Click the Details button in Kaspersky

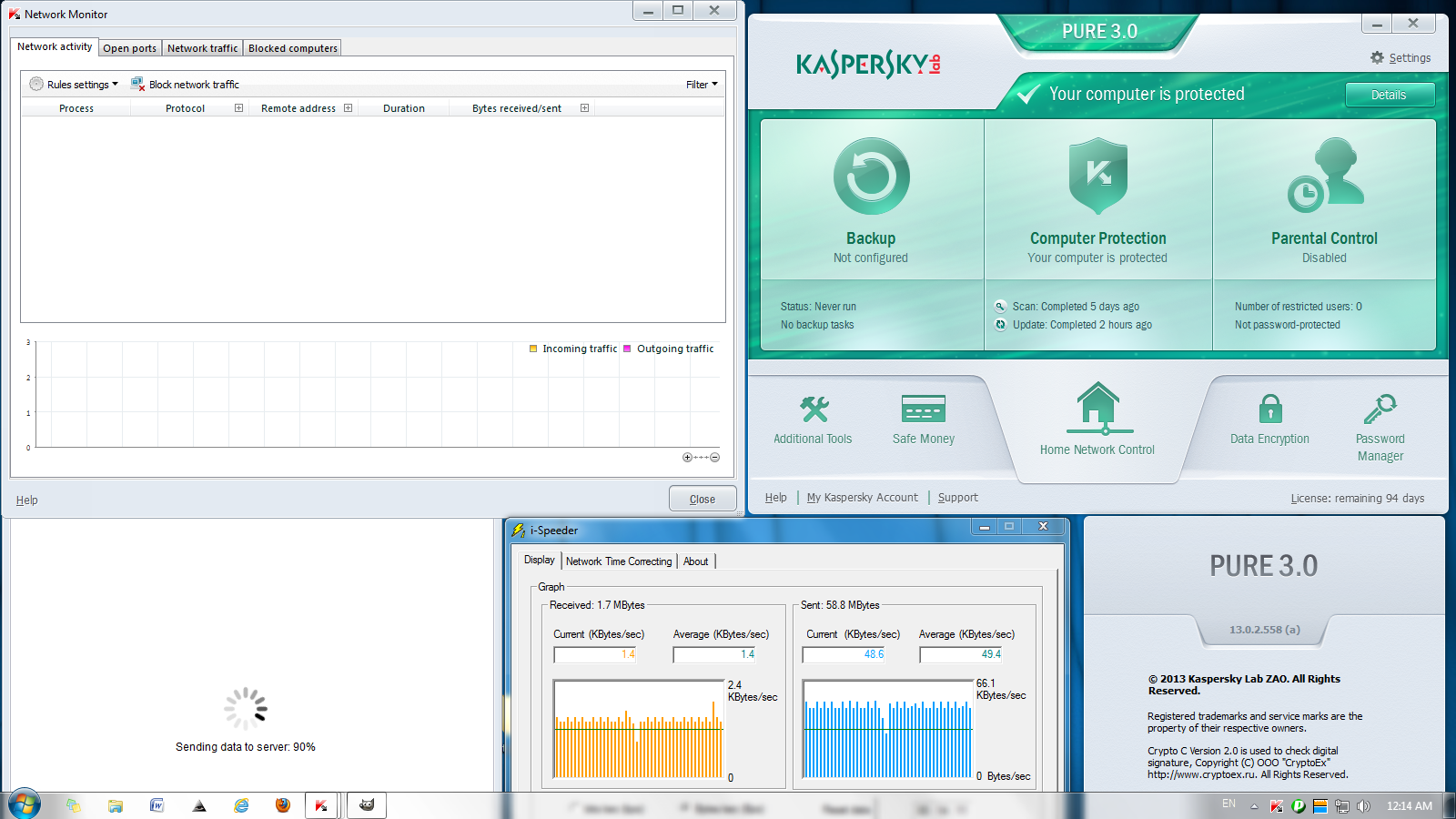(1390, 95)
